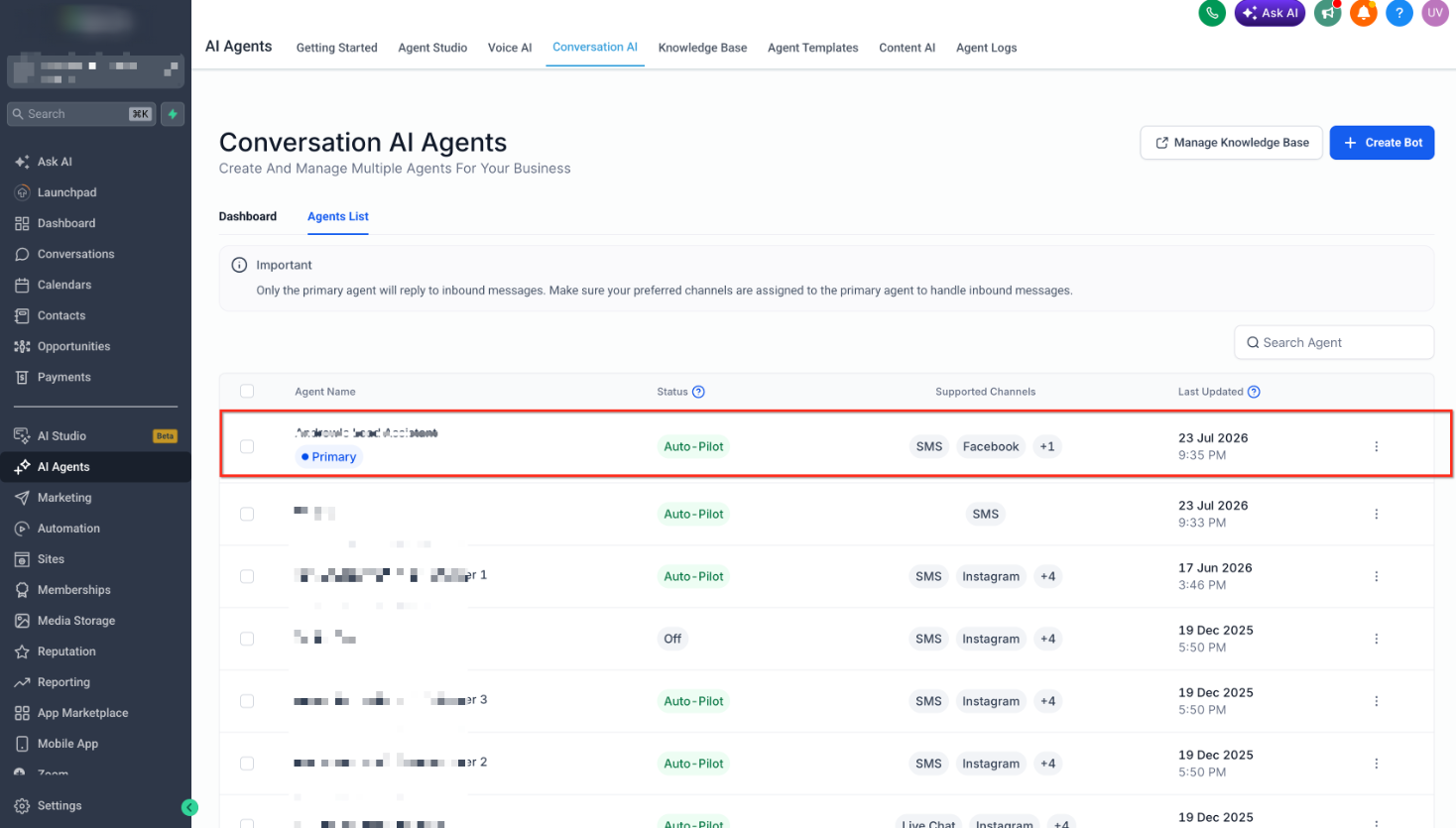Check the 17 Jun 2026 row checkbox
The height and width of the screenshot is (828, 1456).
coord(247,576)
